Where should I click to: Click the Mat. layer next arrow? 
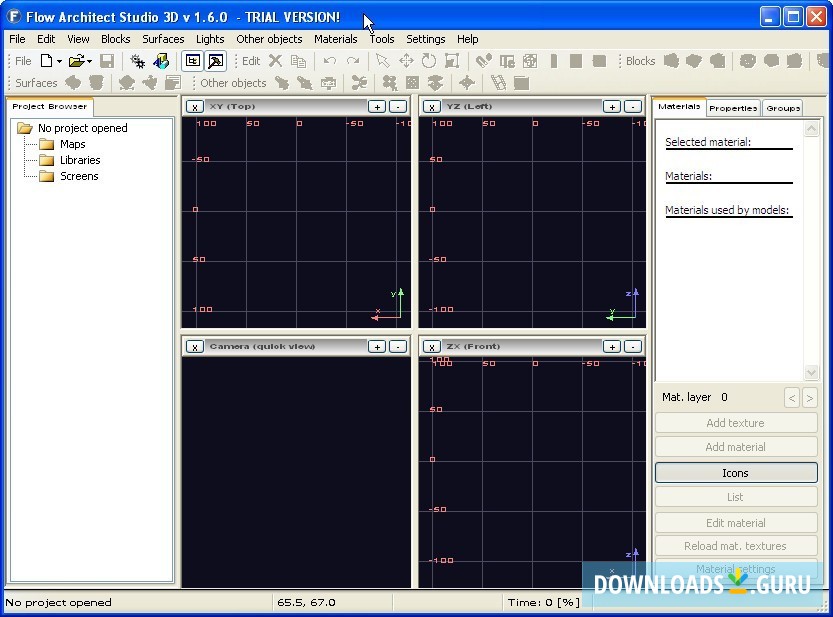pyautogui.click(x=811, y=398)
